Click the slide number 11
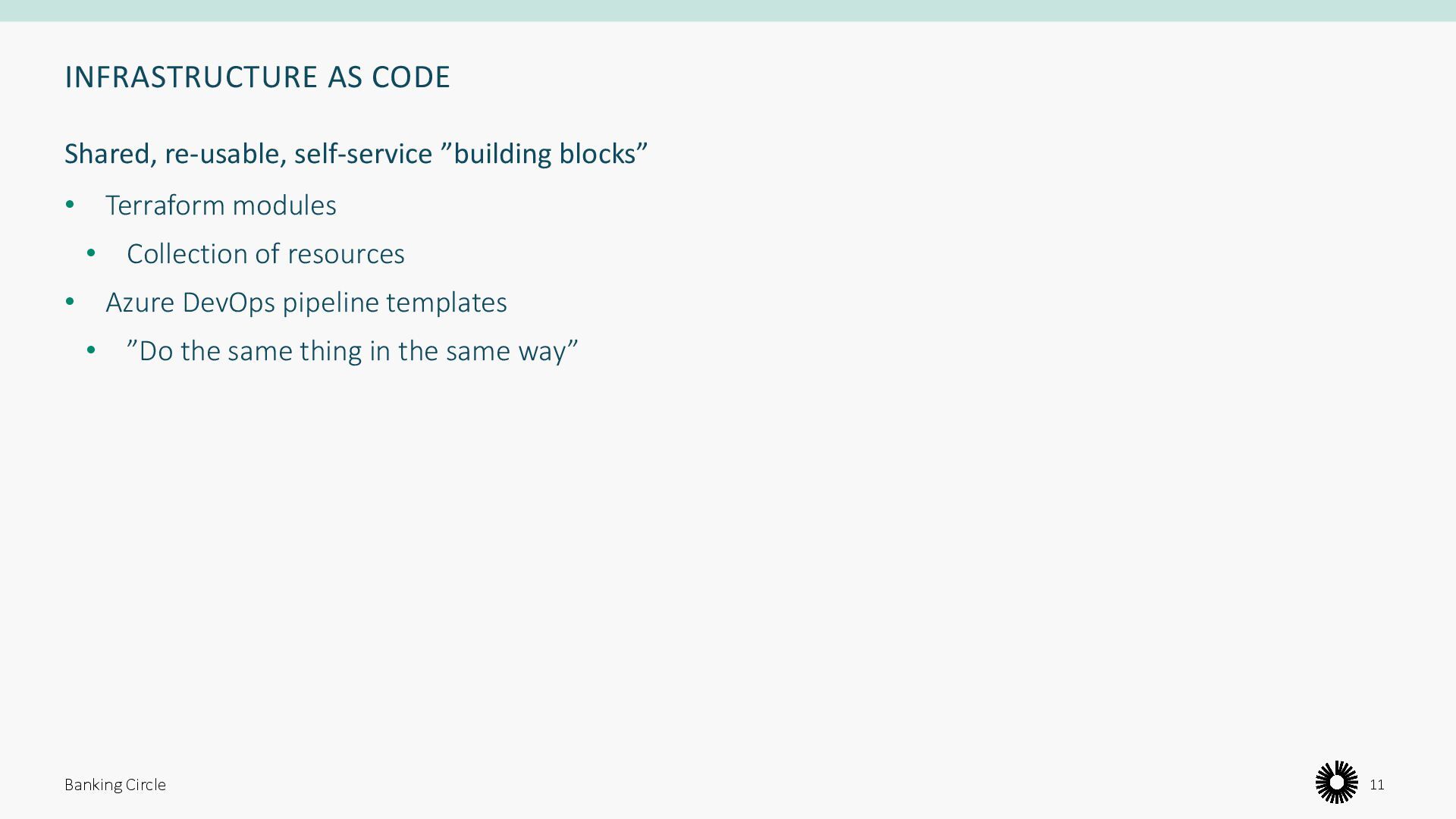This screenshot has width=1456, height=819. pos(1377,785)
